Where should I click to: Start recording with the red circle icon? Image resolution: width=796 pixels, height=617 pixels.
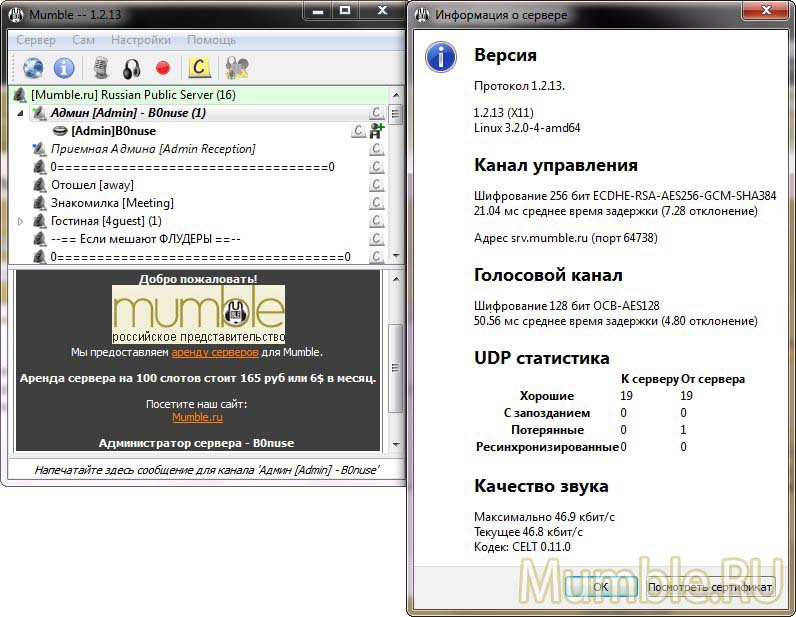coord(163,68)
